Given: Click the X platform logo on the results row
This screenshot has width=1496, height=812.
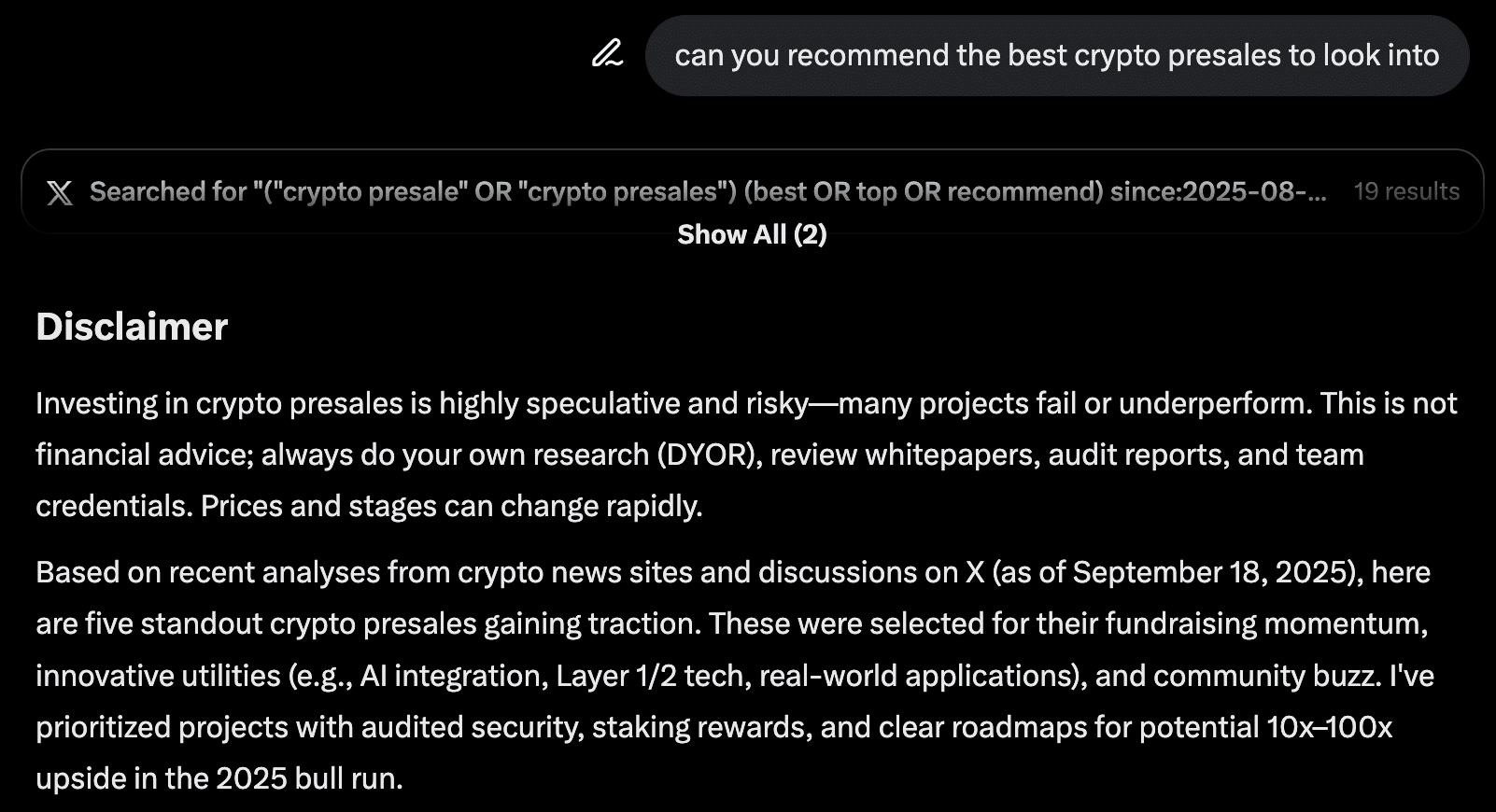Looking at the screenshot, I should click(61, 191).
